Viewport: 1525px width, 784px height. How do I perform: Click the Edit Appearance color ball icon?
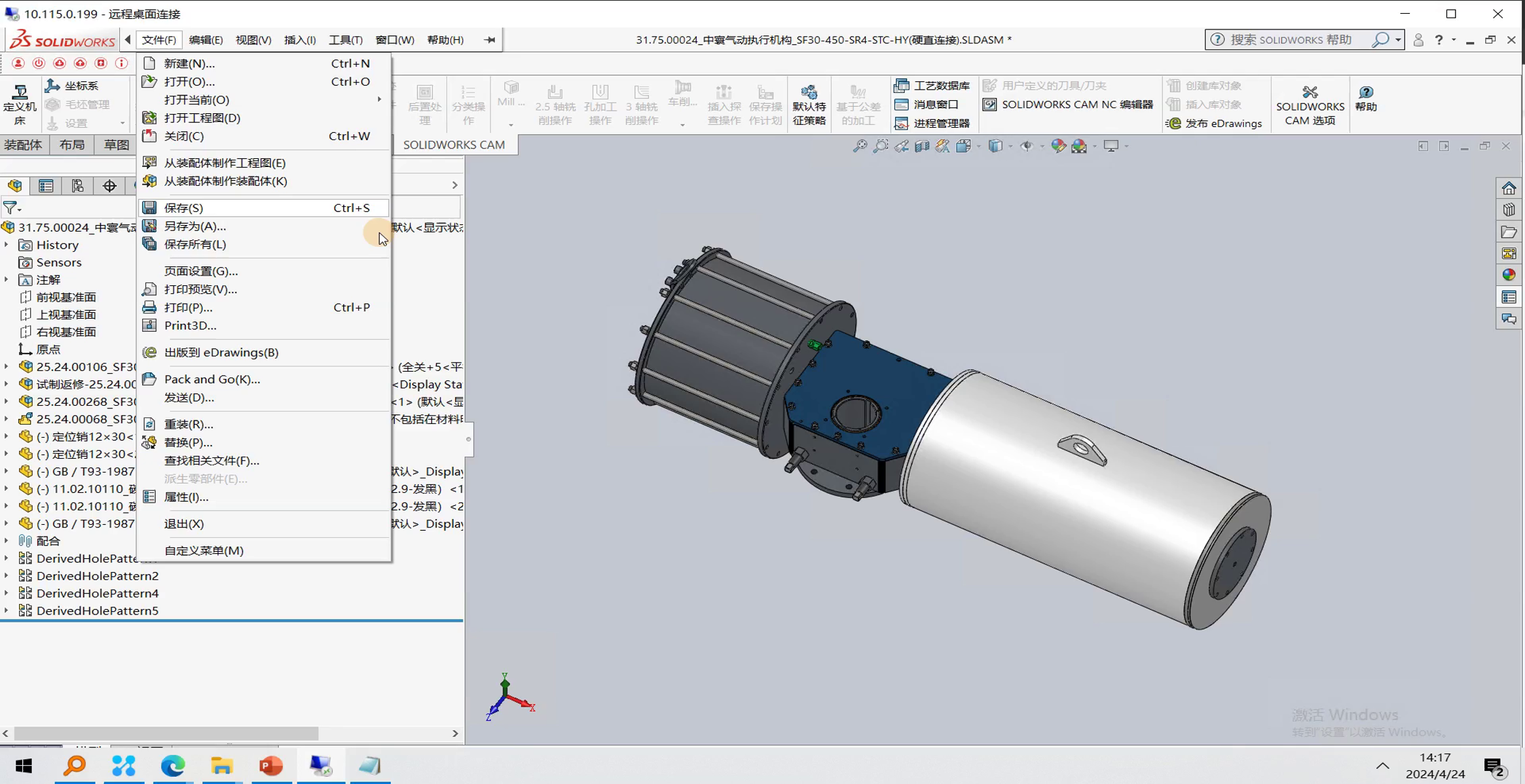pyautogui.click(x=1058, y=146)
